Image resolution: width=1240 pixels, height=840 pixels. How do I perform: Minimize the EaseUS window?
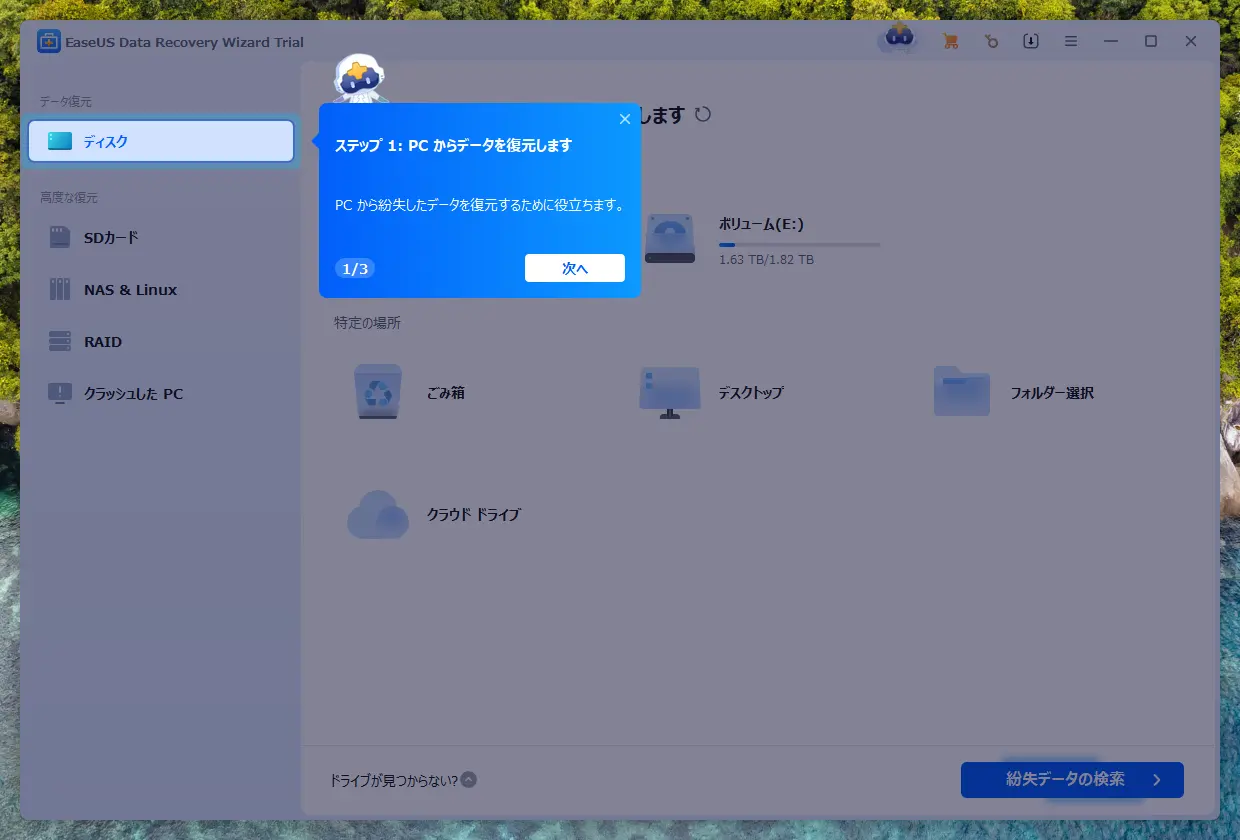click(1111, 41)
